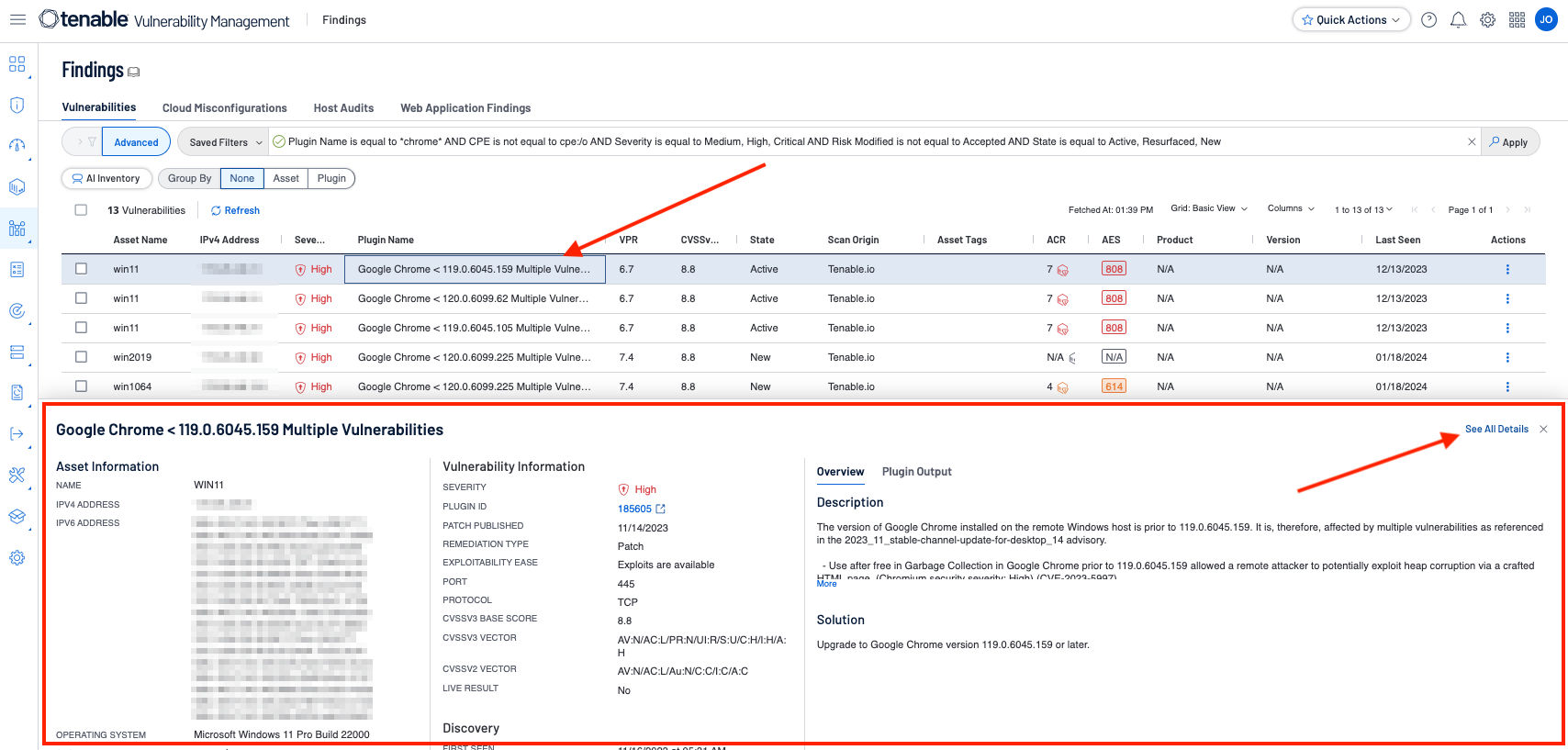The height and width of the screenshot is (750, 1568).
Task: Open row actions for the 119.0.6045.159 row
Action: (1507, 269)
